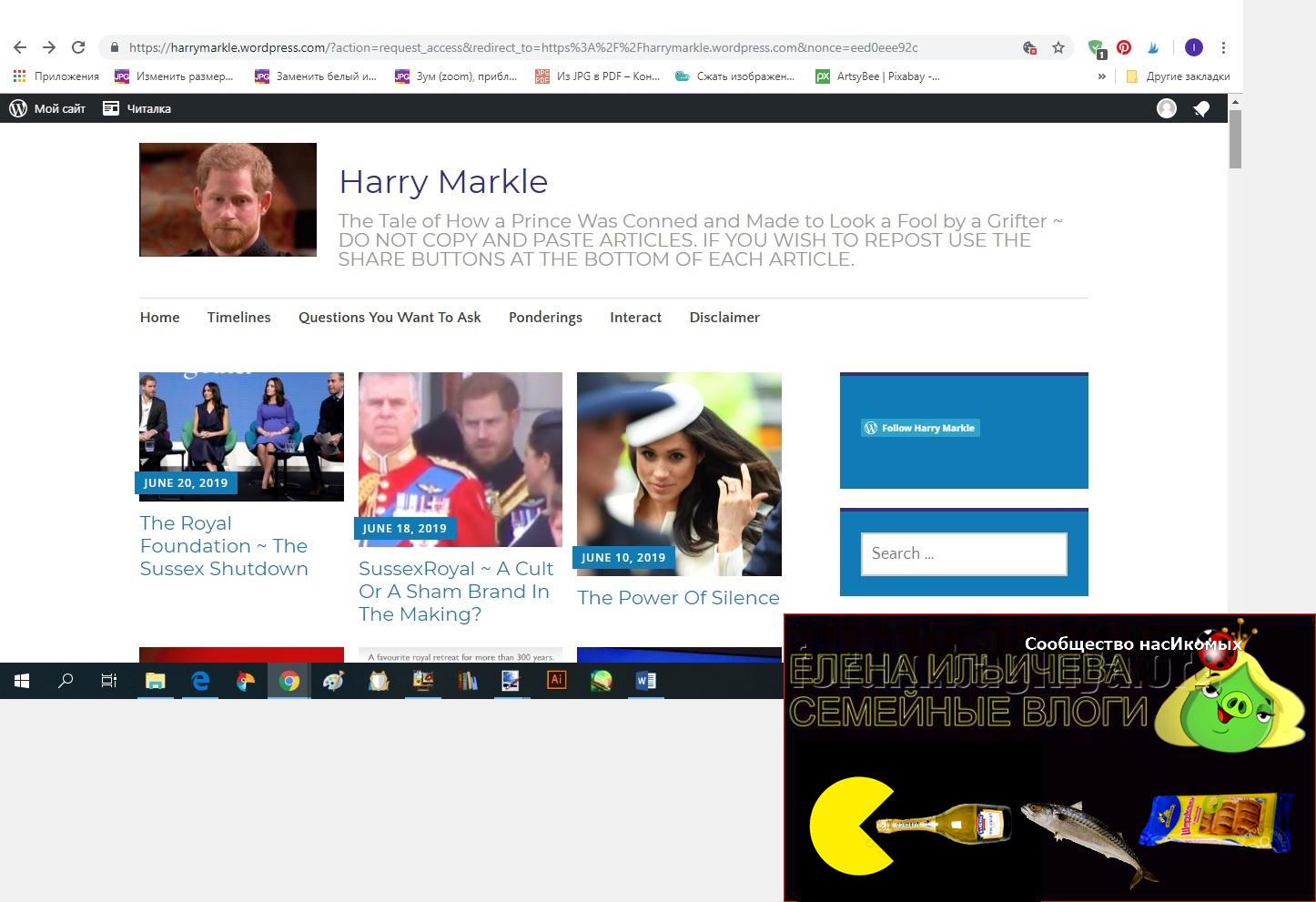Open the 'Сжать изображен...' bookmark
This screenshot has height=902, width=1316.
point(735,76)
